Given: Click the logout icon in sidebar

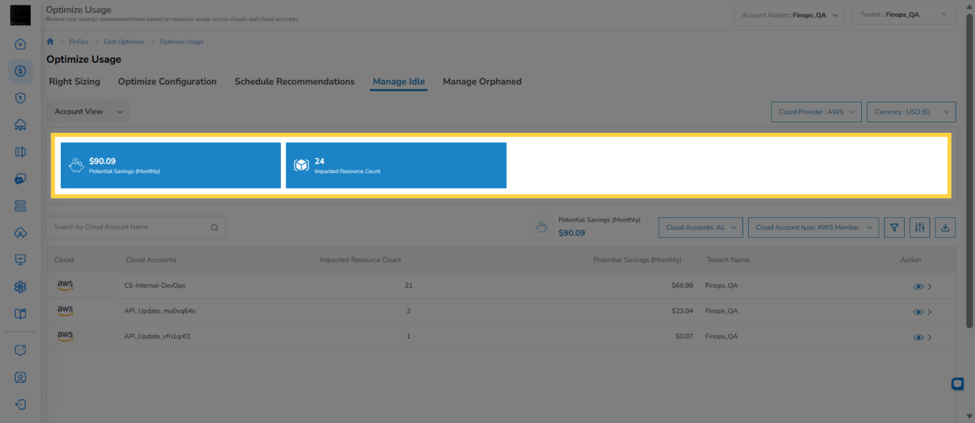Looking at the screenshot, I should click(x=20, y=404).
